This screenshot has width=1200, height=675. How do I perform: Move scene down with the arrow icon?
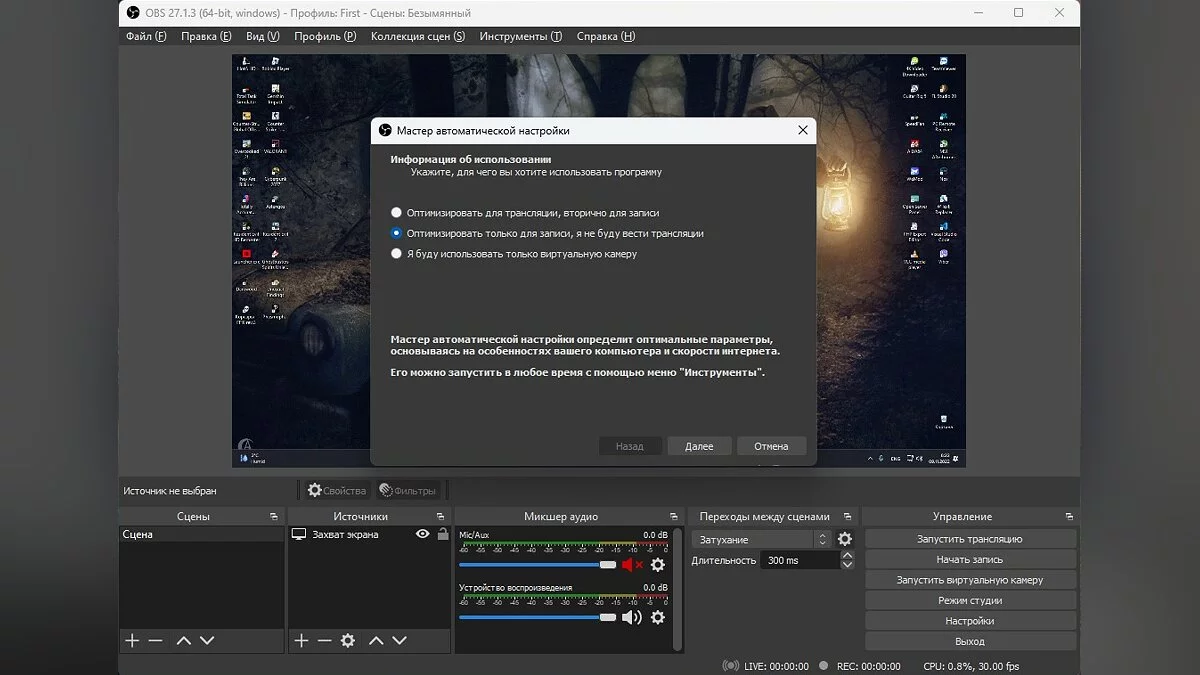(207, 640)
